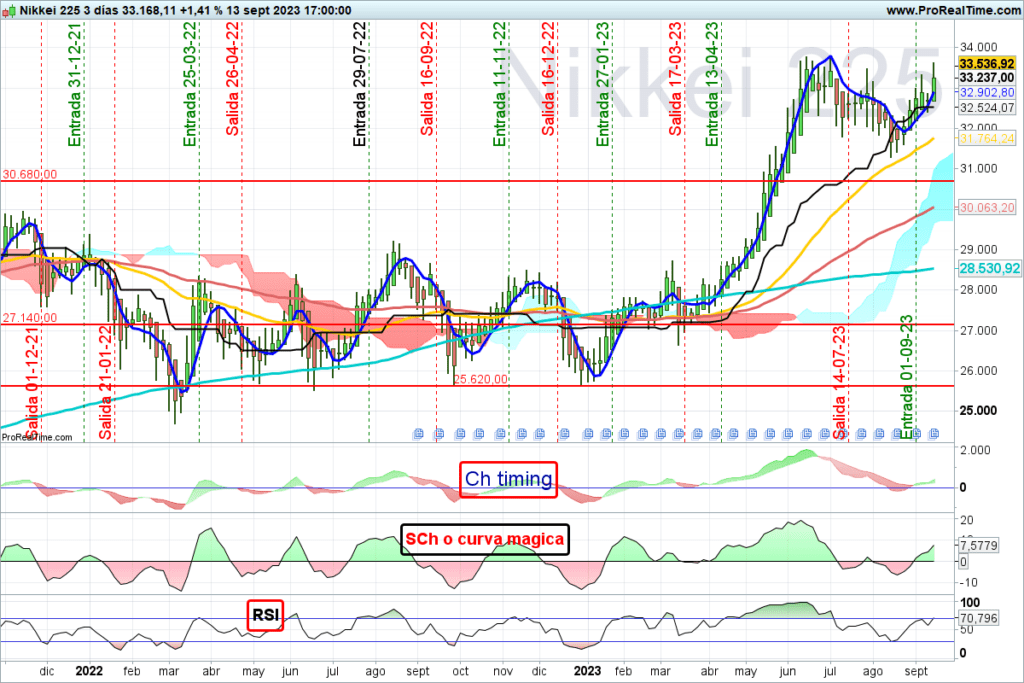
Task: Select the Salida 01-12-21 marker text
Action: coord(33,383)
